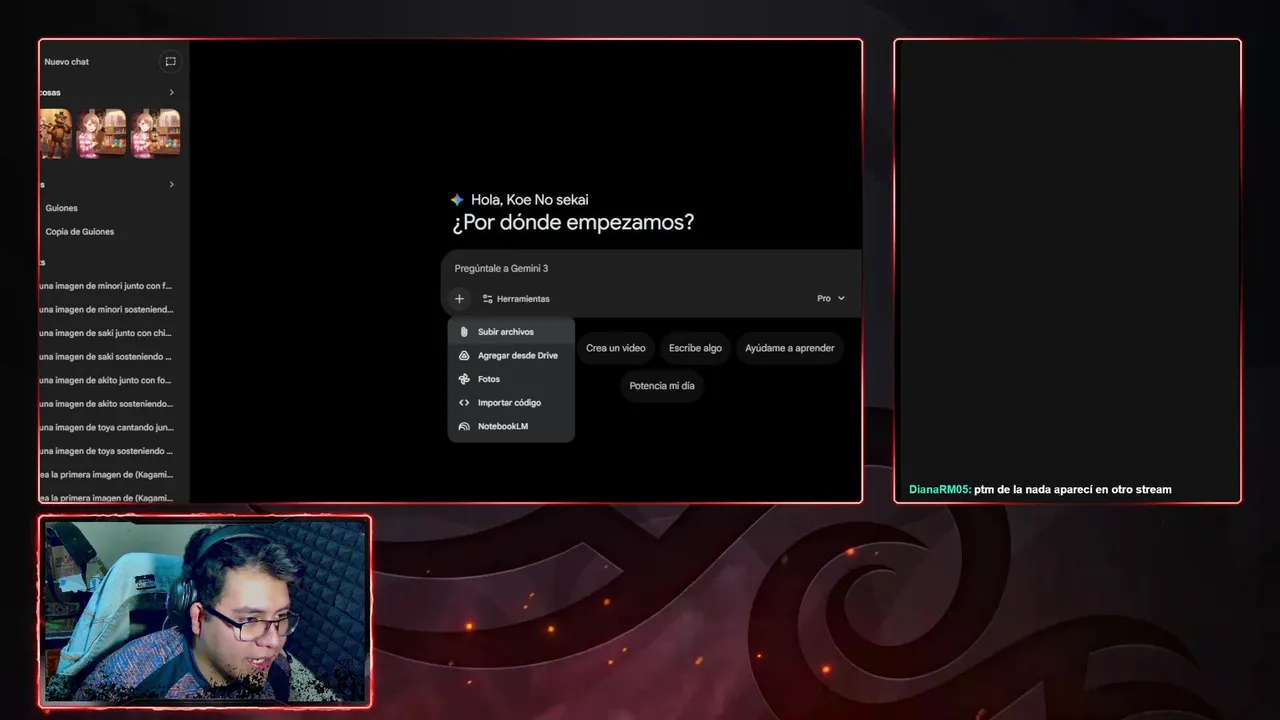1280x720 pixels.
Task: Choose Agregar desde Drive option
Action: click(x=511, y=355)
